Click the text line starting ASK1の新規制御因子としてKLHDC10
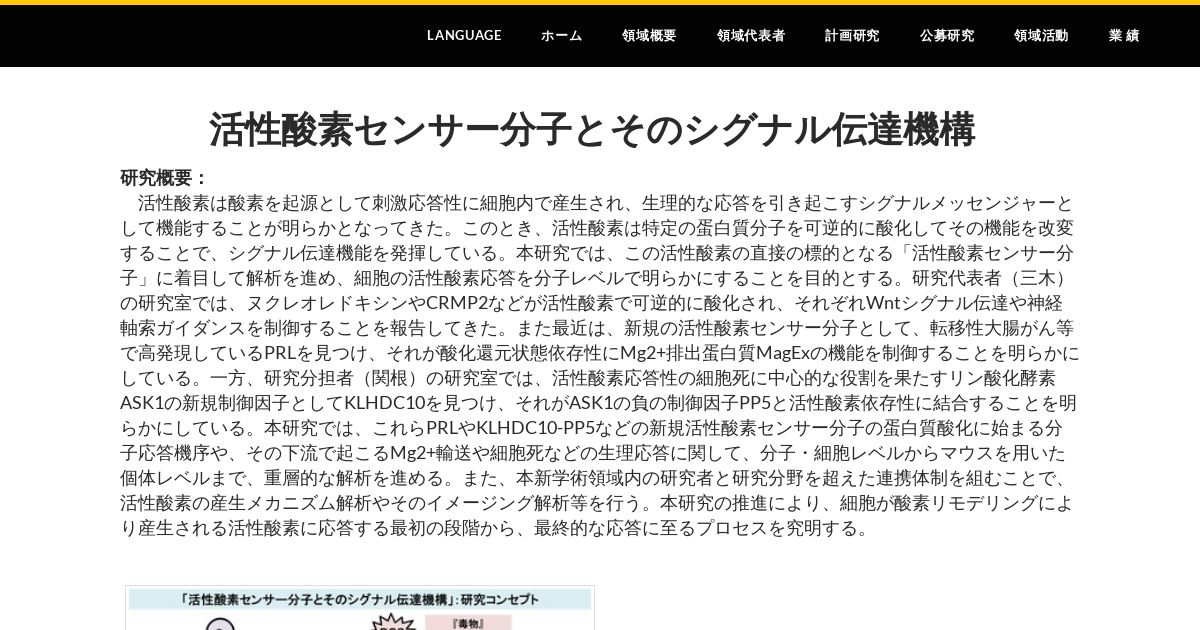 pos(599,403)
